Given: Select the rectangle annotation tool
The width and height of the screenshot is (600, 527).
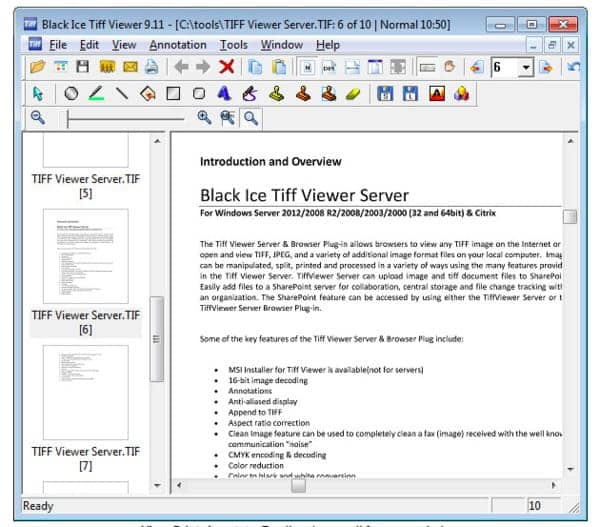Looking at the screenshot, I should 173,93.
